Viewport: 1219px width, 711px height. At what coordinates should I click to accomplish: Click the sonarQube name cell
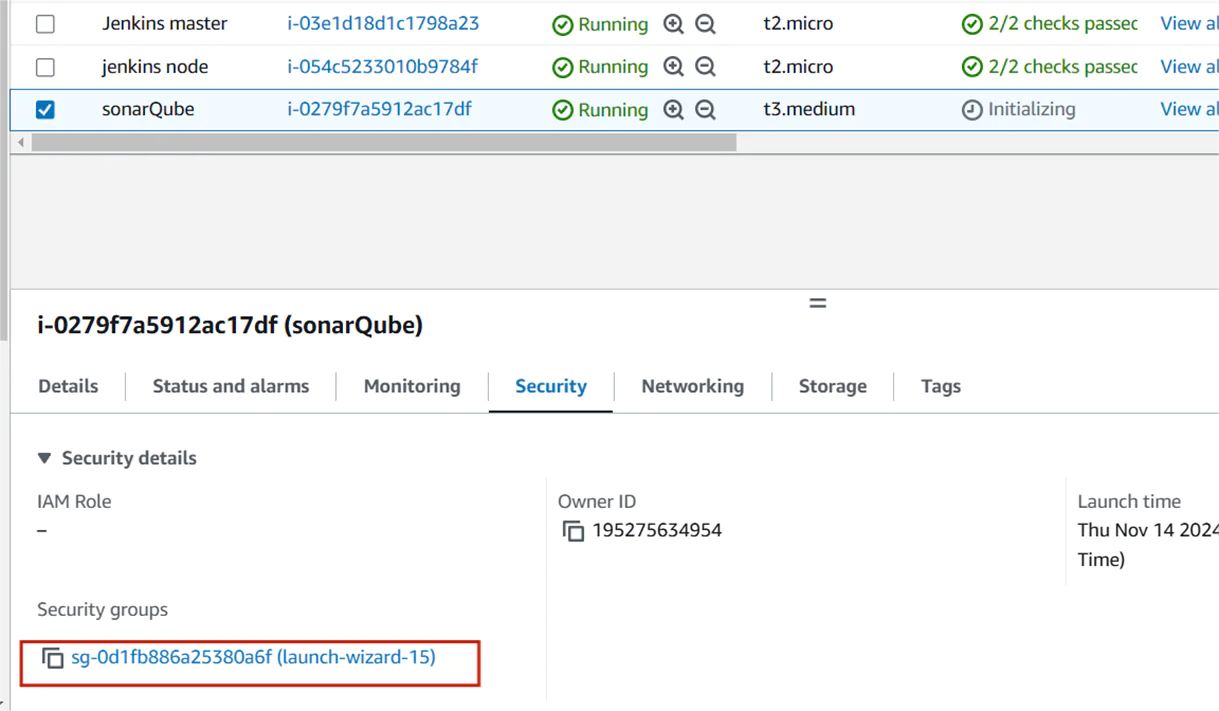click(x=148, y=109)
